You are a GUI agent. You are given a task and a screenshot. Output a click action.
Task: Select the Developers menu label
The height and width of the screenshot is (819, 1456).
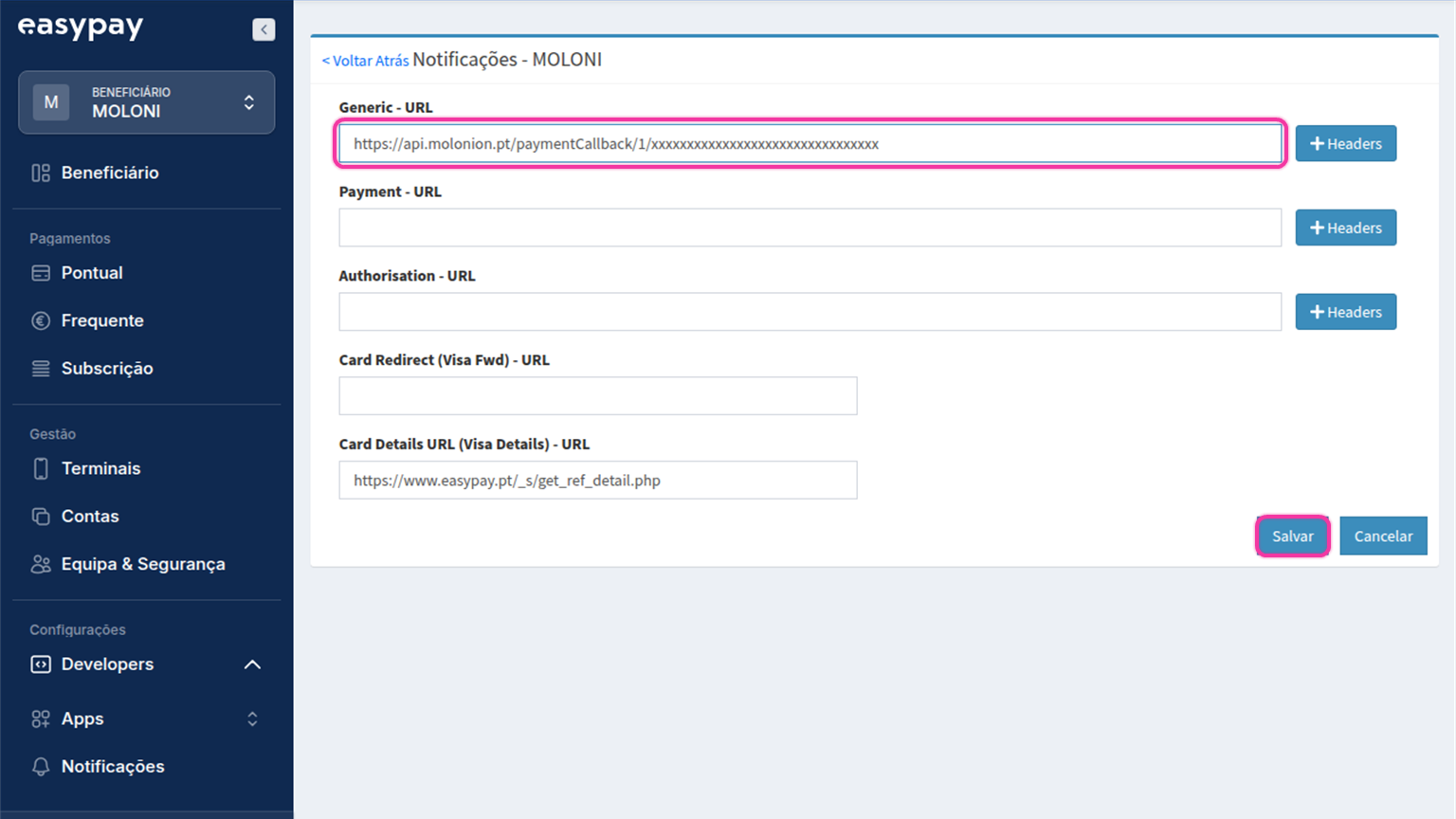107,664
